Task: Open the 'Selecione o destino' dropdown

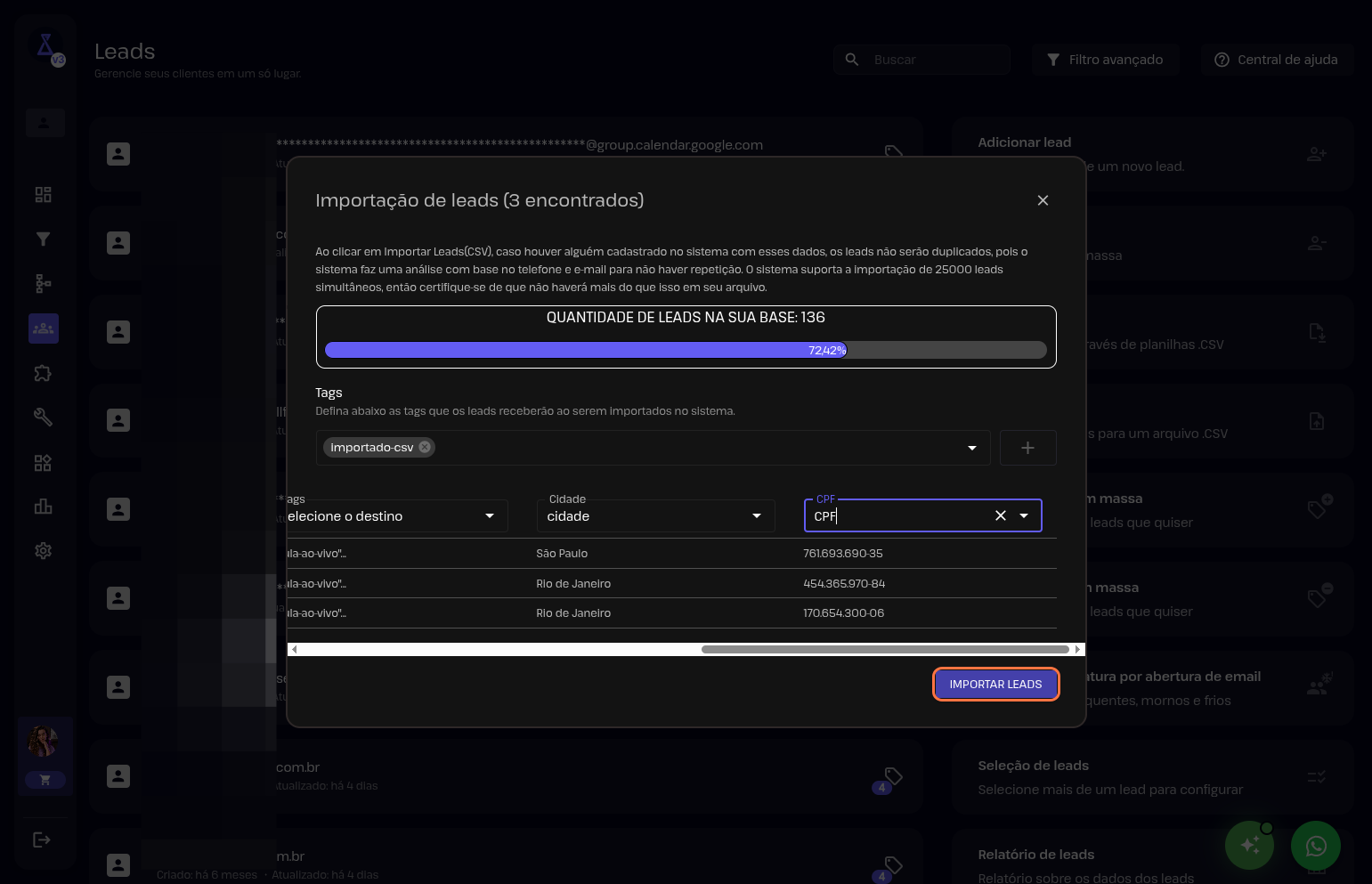Action: click(489, 516)
